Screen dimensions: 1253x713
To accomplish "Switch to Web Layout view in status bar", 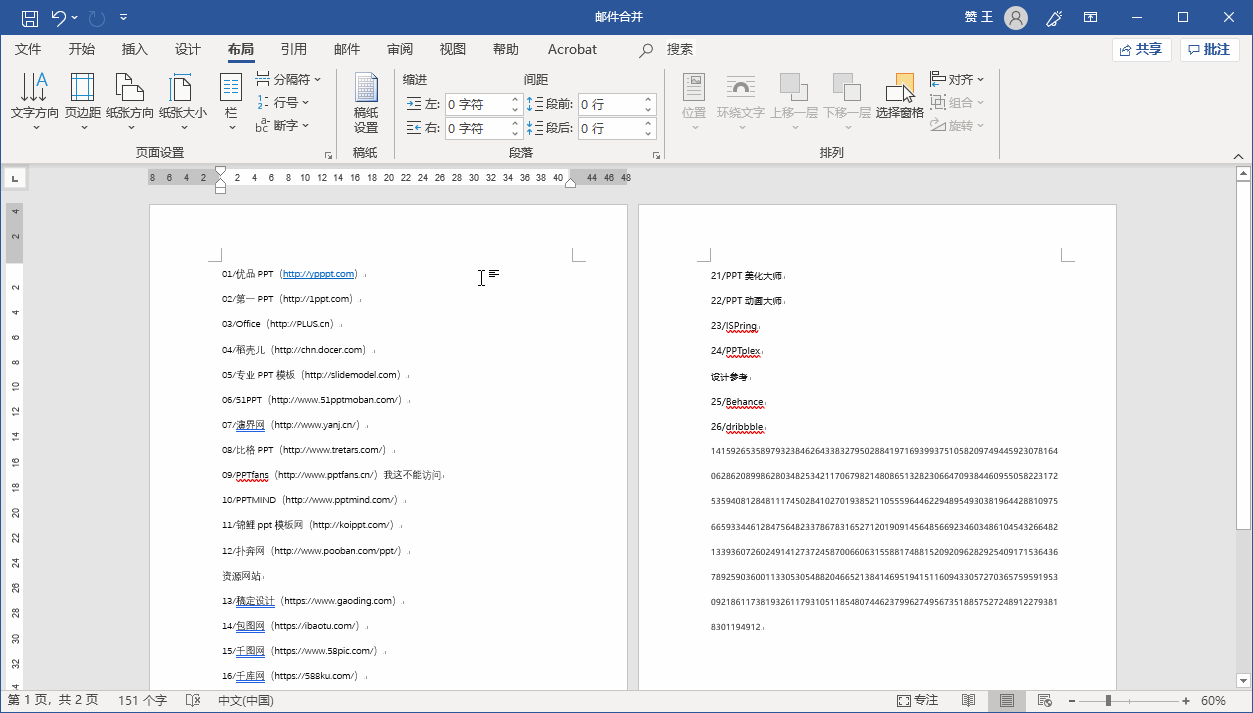I will point(1045,701).
